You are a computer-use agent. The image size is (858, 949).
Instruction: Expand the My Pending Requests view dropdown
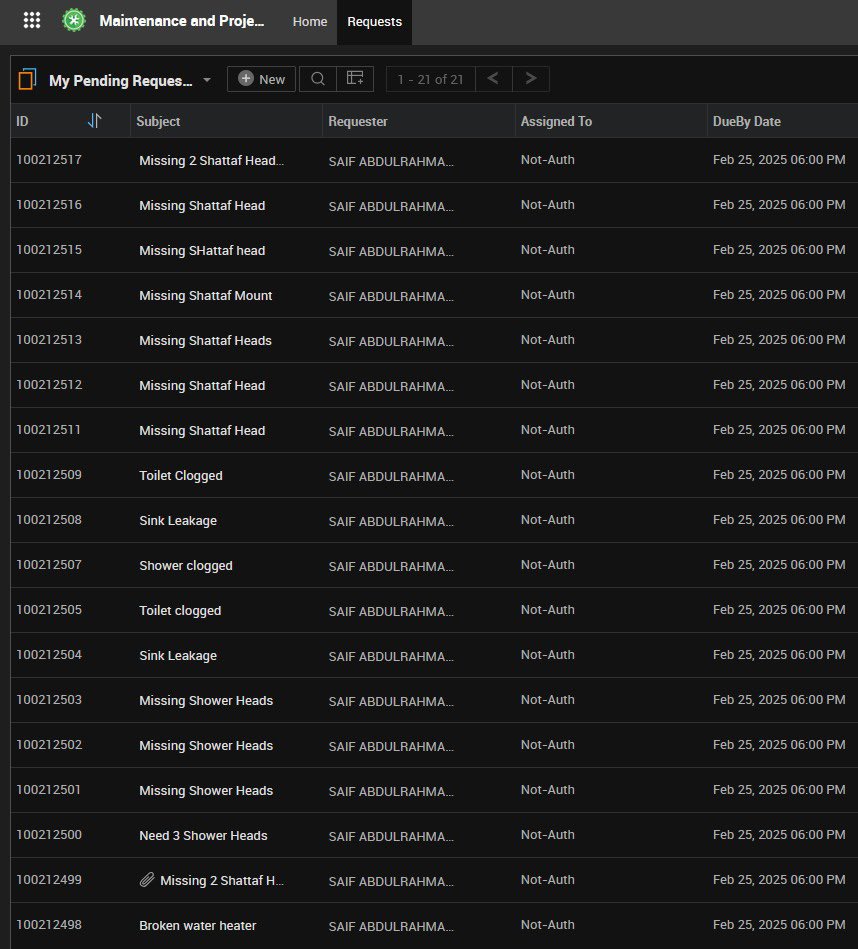click(207, 80)
